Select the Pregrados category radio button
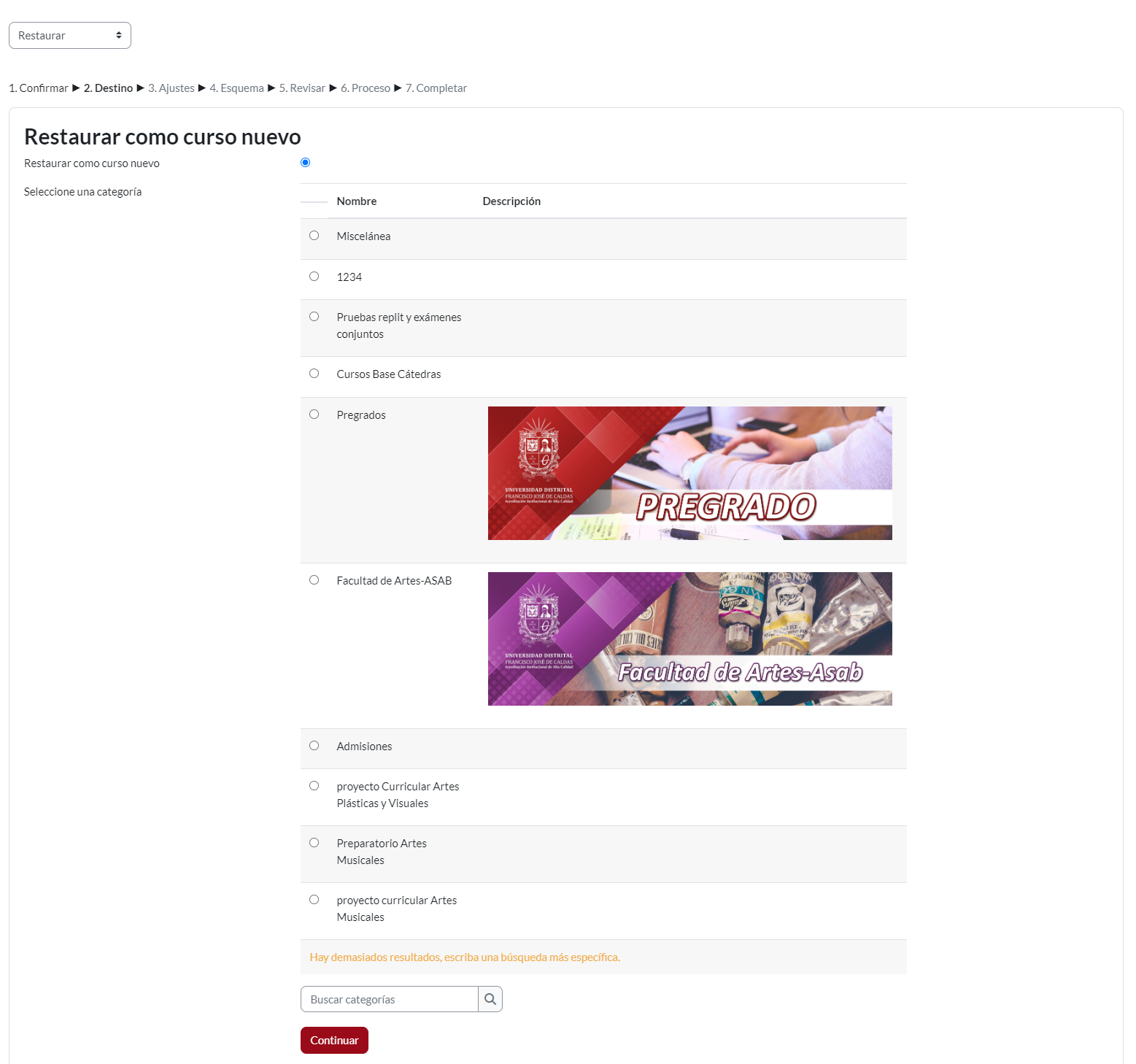The width and height of the screenshot is (1136, 1064). tap(314, 415)
